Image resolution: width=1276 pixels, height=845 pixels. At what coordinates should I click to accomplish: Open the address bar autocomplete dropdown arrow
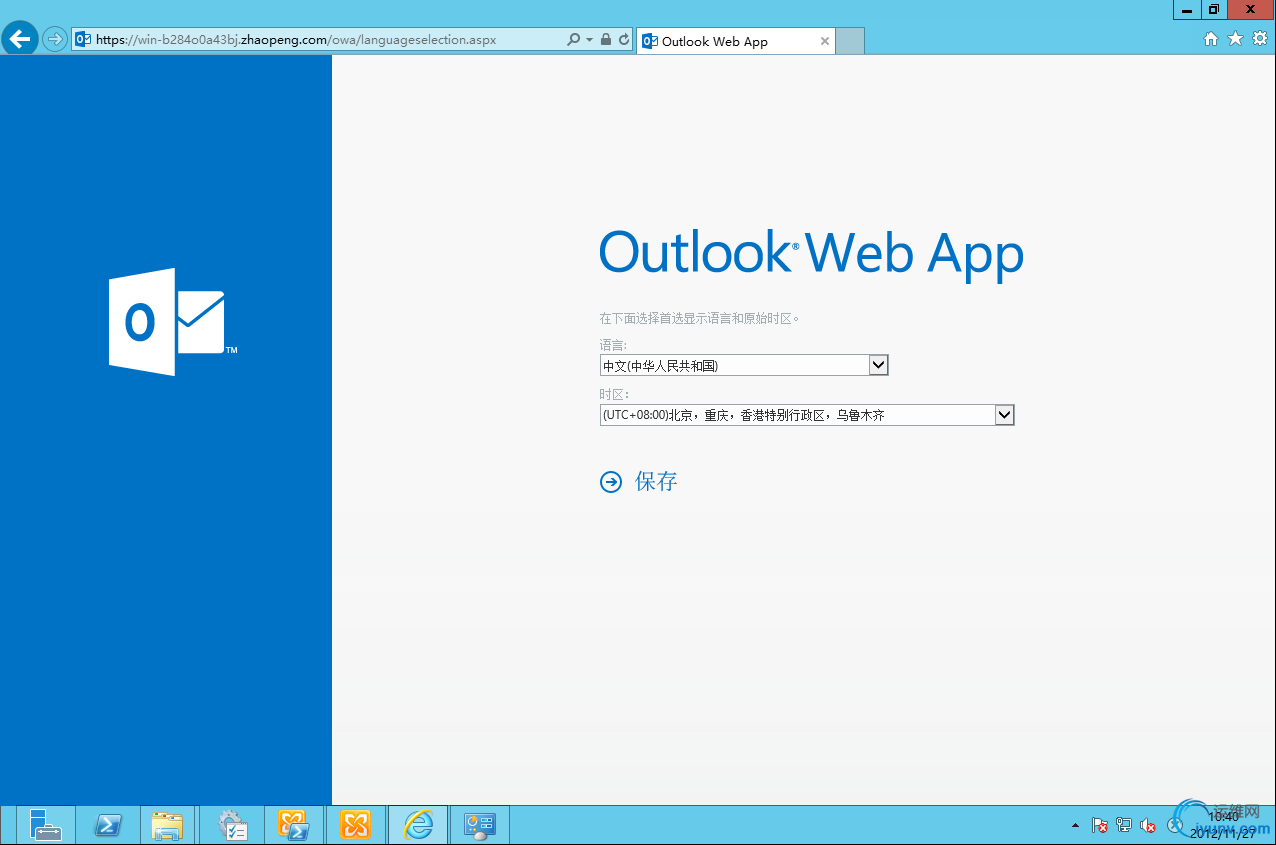(589, 40)
